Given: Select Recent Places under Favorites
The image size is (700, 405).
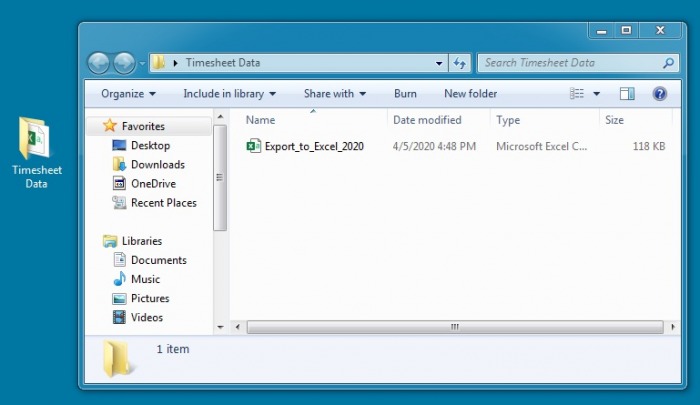Looking at the screenshot, I should click(163, 203).
